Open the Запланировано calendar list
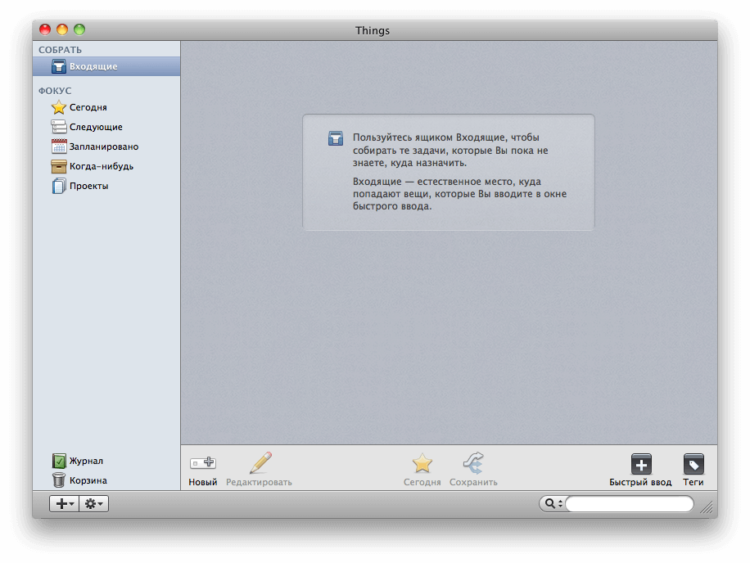 (106, 146)
